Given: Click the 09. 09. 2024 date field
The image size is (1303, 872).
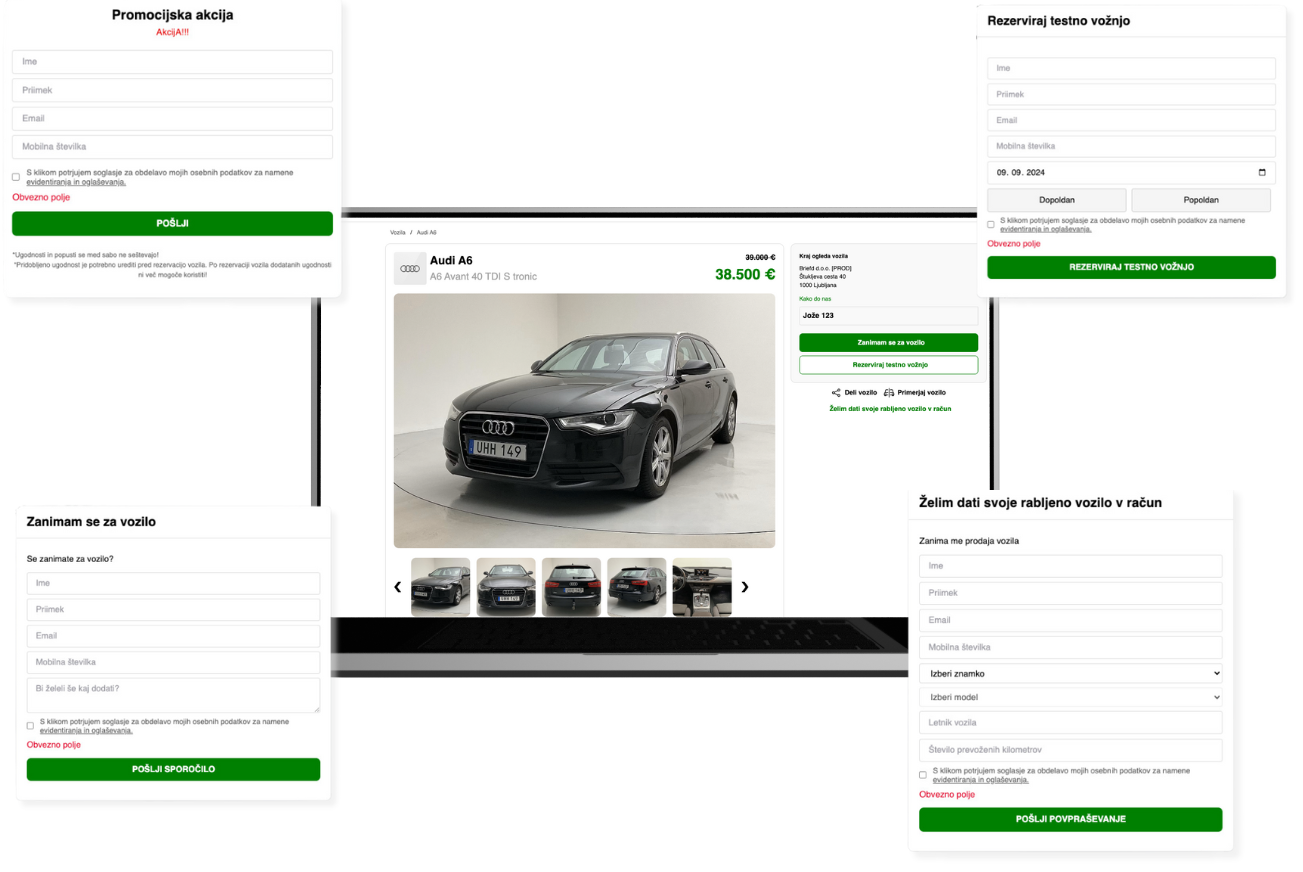Looking at the screenshot, I should click(x=1131, y=172).
